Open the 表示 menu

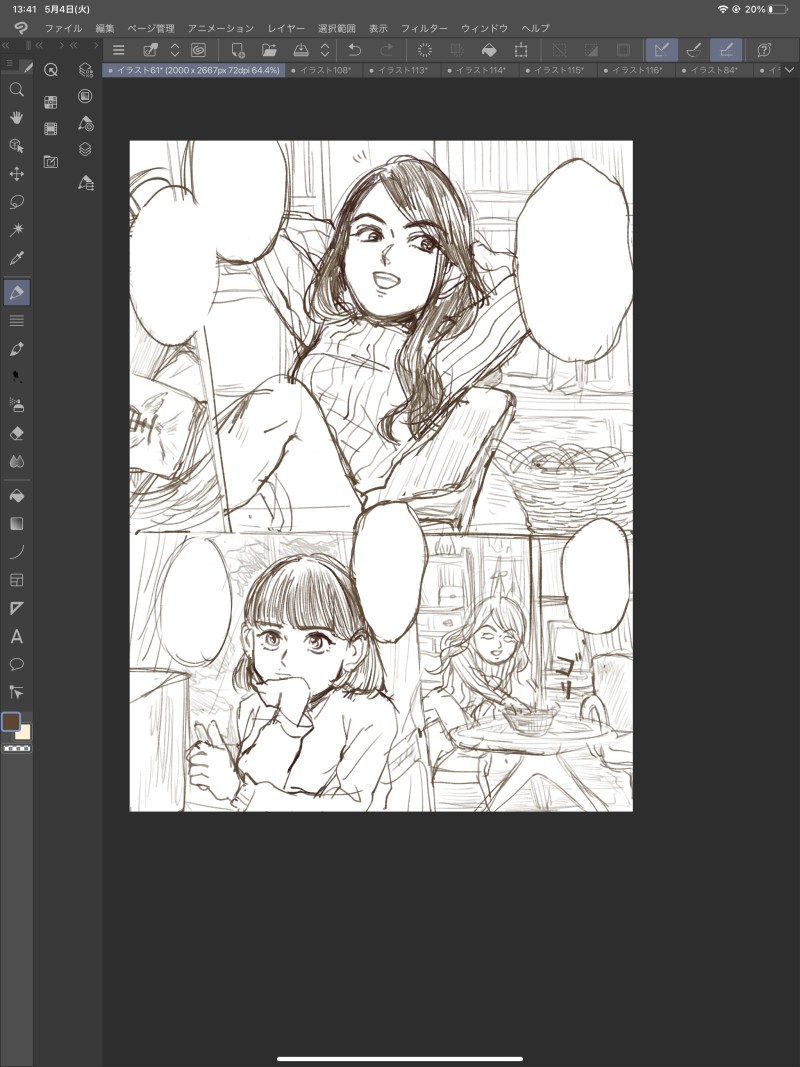point(378,28)
